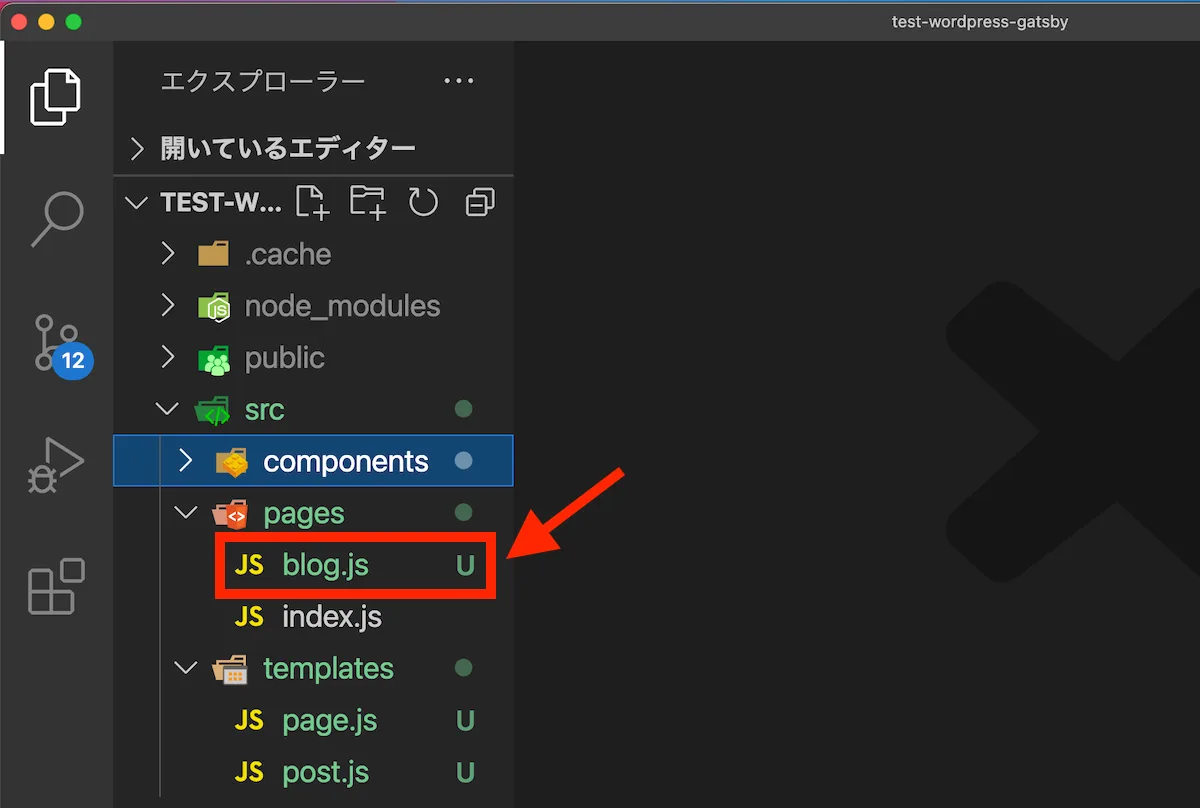The height and width of the screenshot is (808, 1200).
Task: Click the New File icon
Action: (x=312, y=202)
